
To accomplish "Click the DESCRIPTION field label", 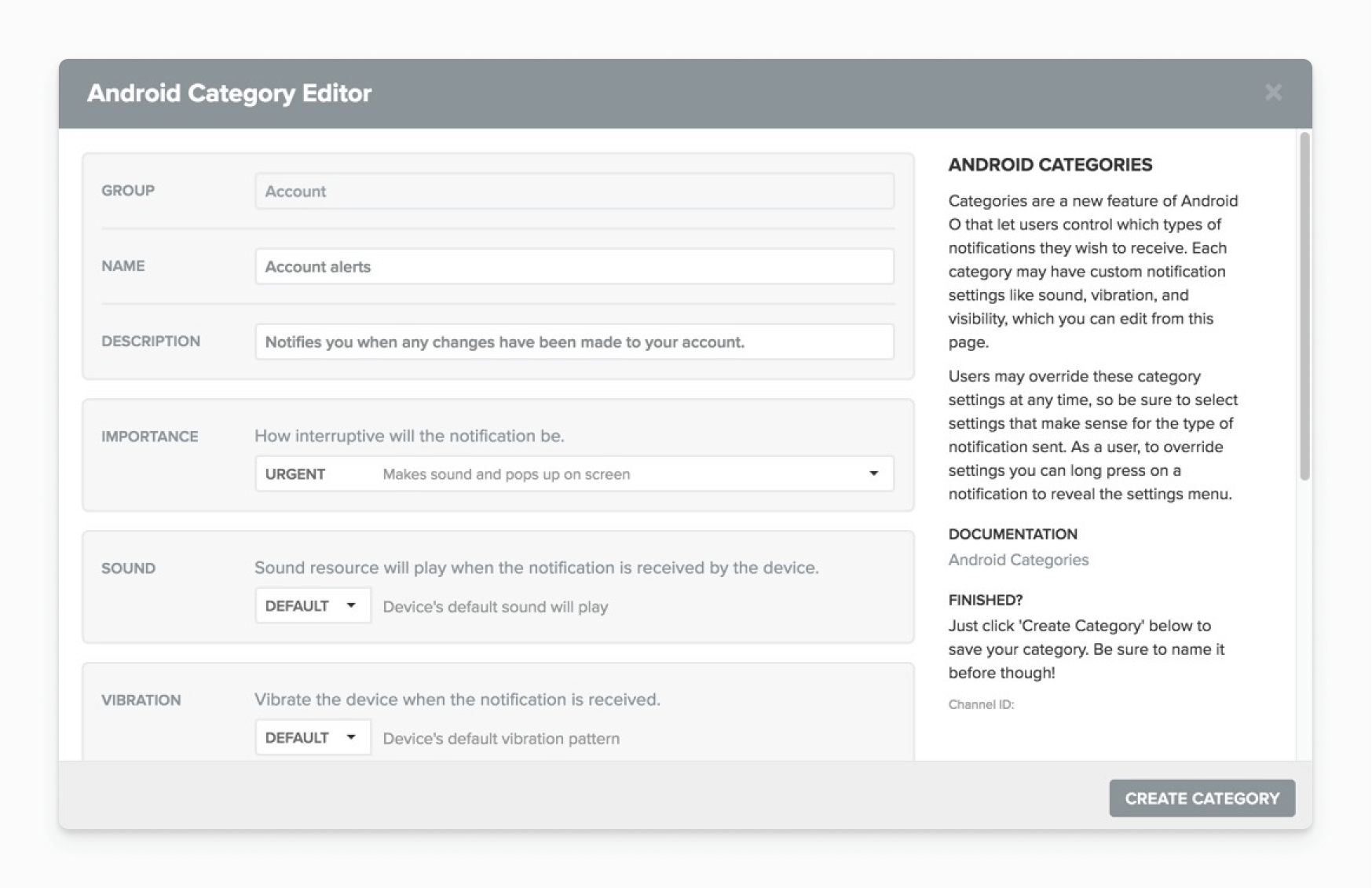I will point(150,342).
